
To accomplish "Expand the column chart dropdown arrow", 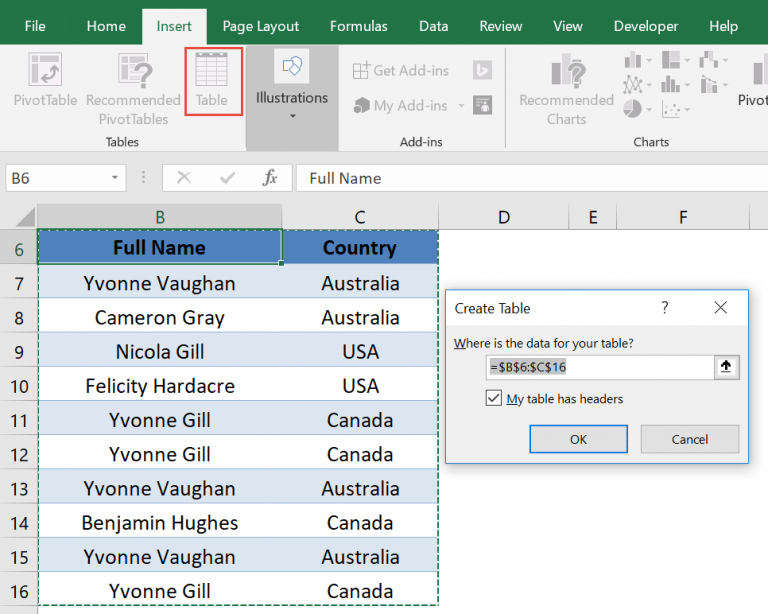I will pos(649,61).
